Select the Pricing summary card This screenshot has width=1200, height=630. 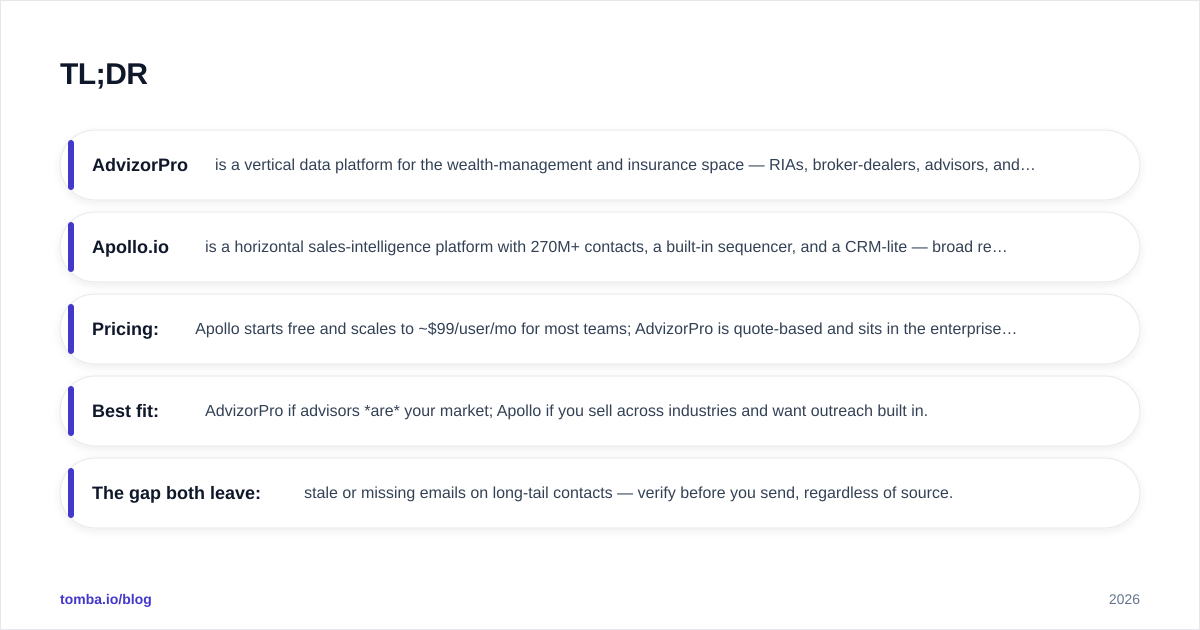(x=600, y=329)
